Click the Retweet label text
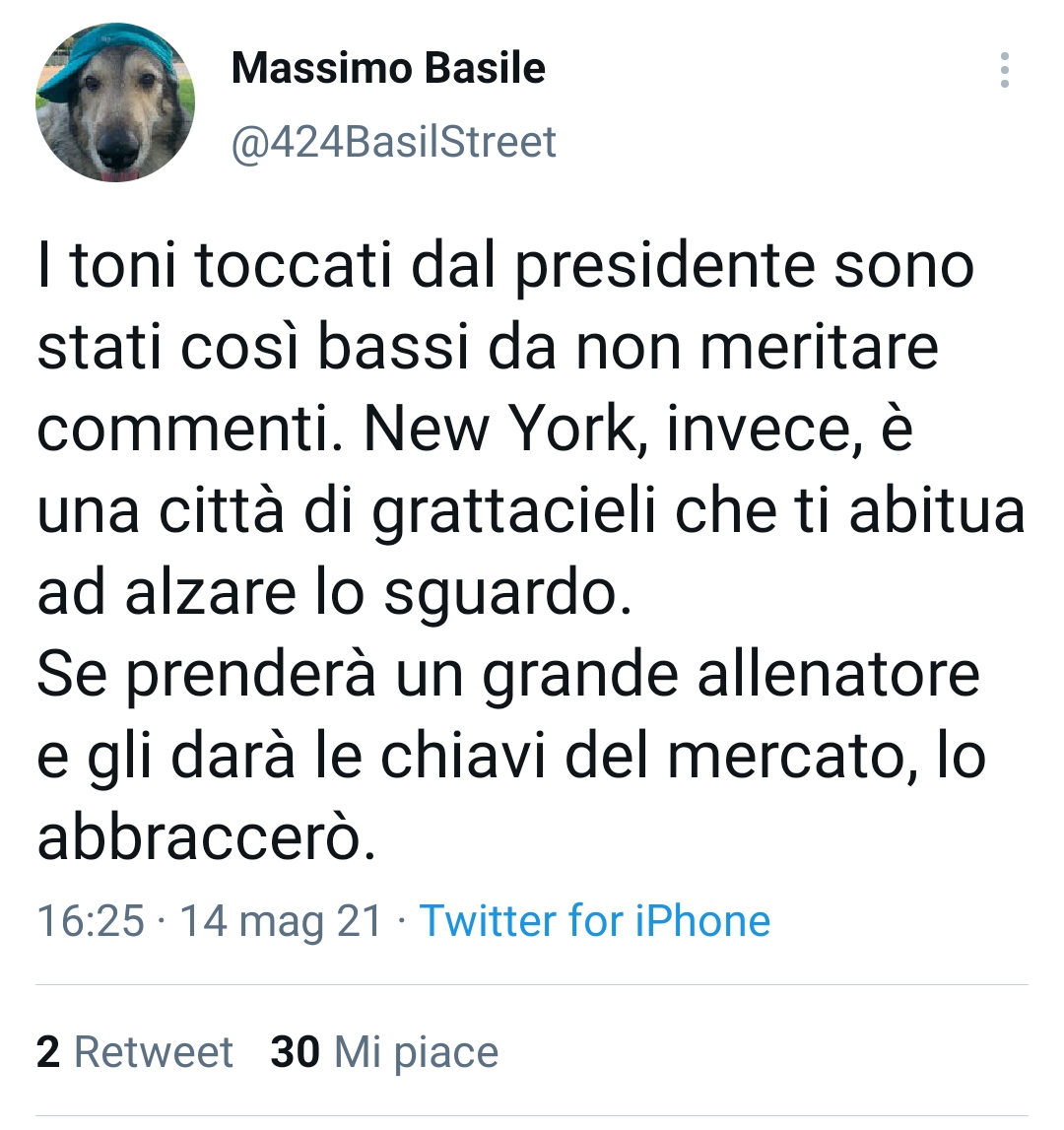Image resolution: width=1064 pixels, height=1130 pixels. click(153, 1052)
